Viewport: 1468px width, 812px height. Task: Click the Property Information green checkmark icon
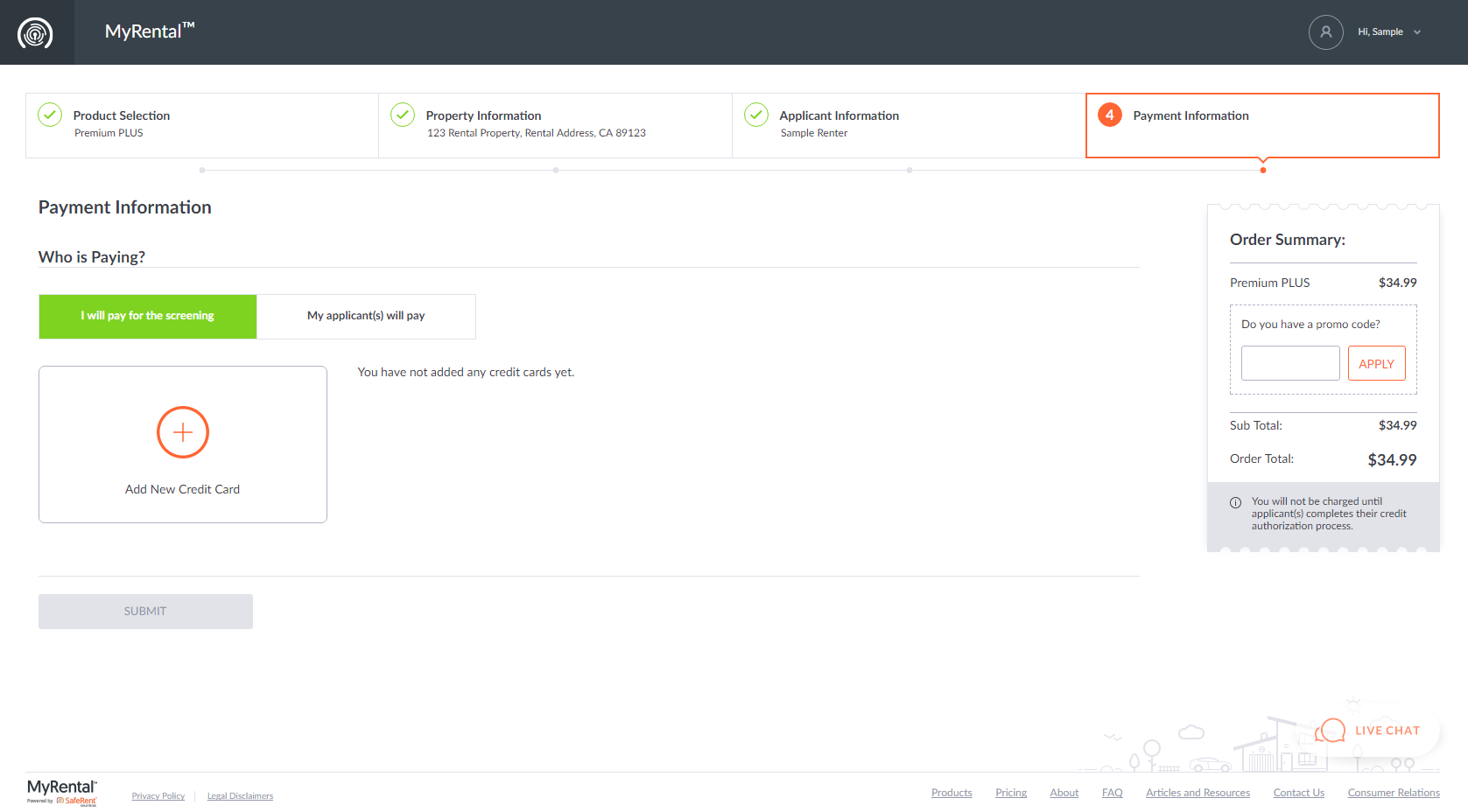[x=403, y=115]
